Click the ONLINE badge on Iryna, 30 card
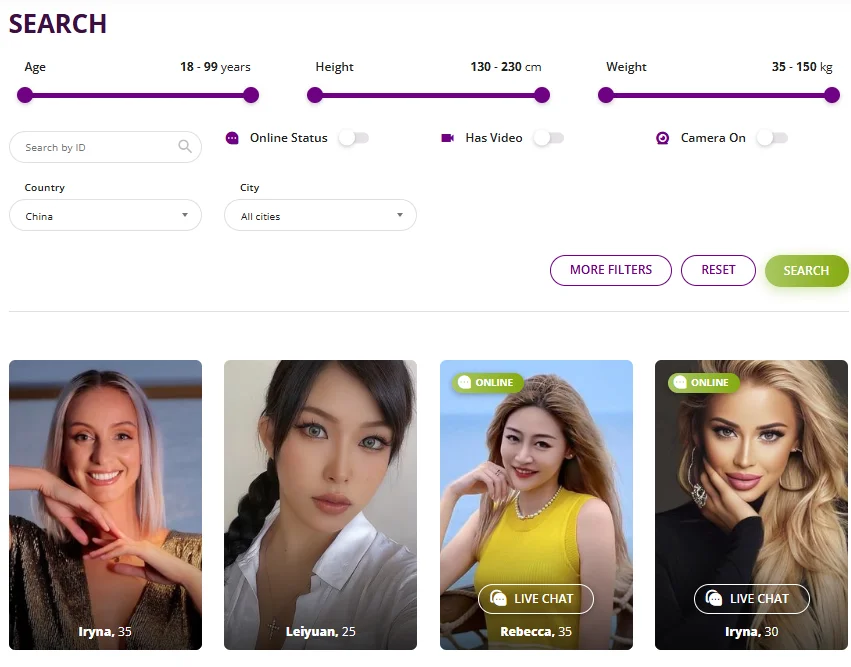851x667 pixels. [702, 383]
